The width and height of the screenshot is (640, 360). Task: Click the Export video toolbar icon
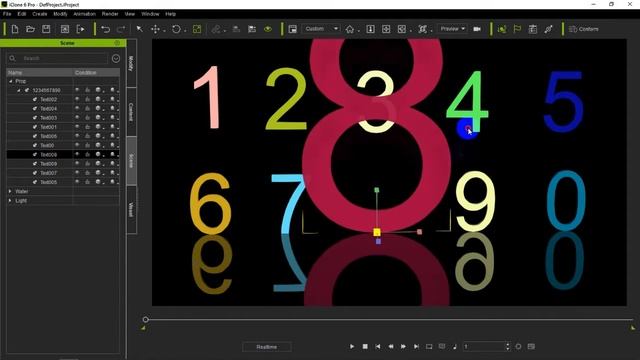point(80,29)
